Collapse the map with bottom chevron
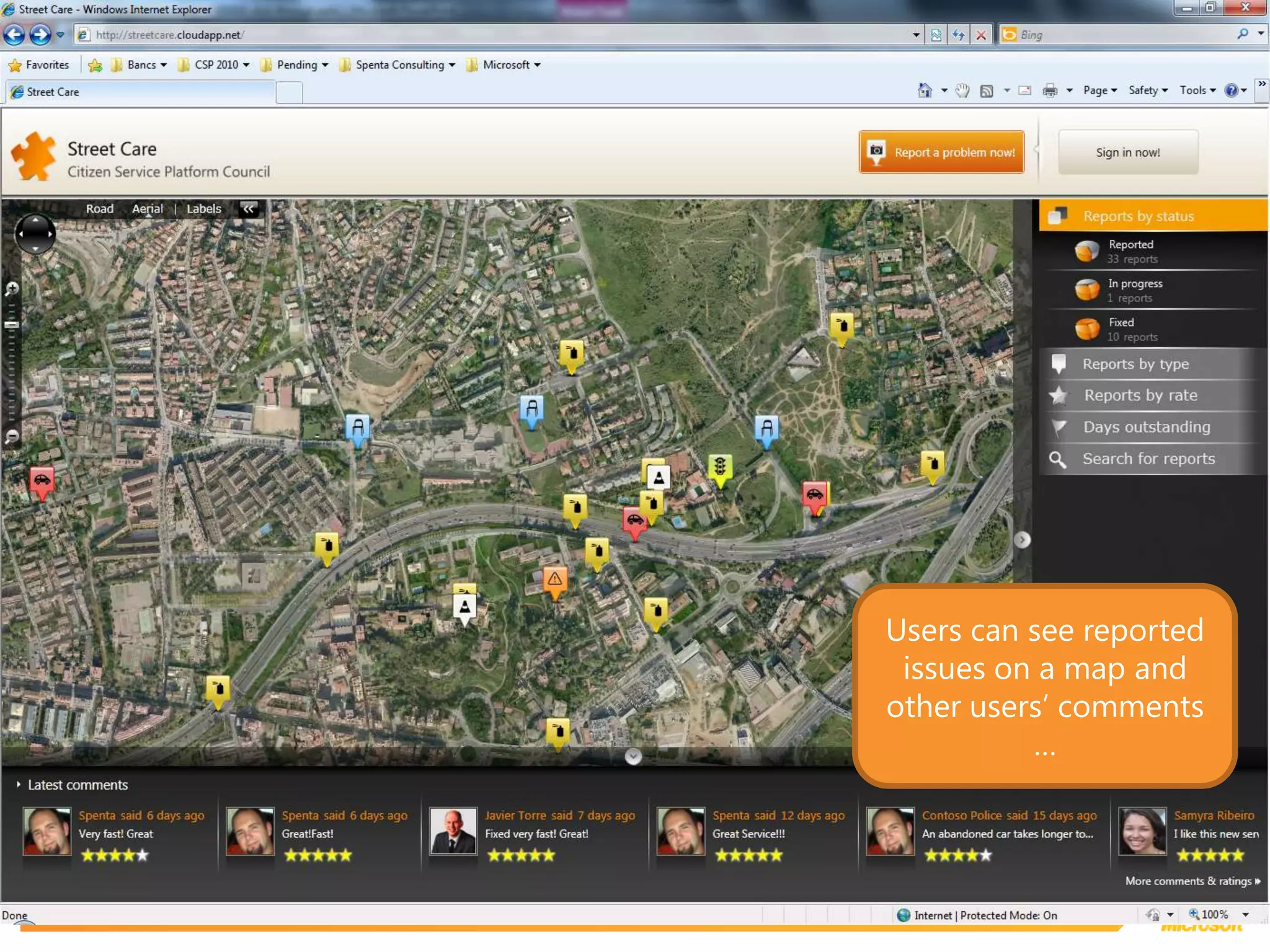This screenshot has height=952, width=1270. tap(633, 756)
